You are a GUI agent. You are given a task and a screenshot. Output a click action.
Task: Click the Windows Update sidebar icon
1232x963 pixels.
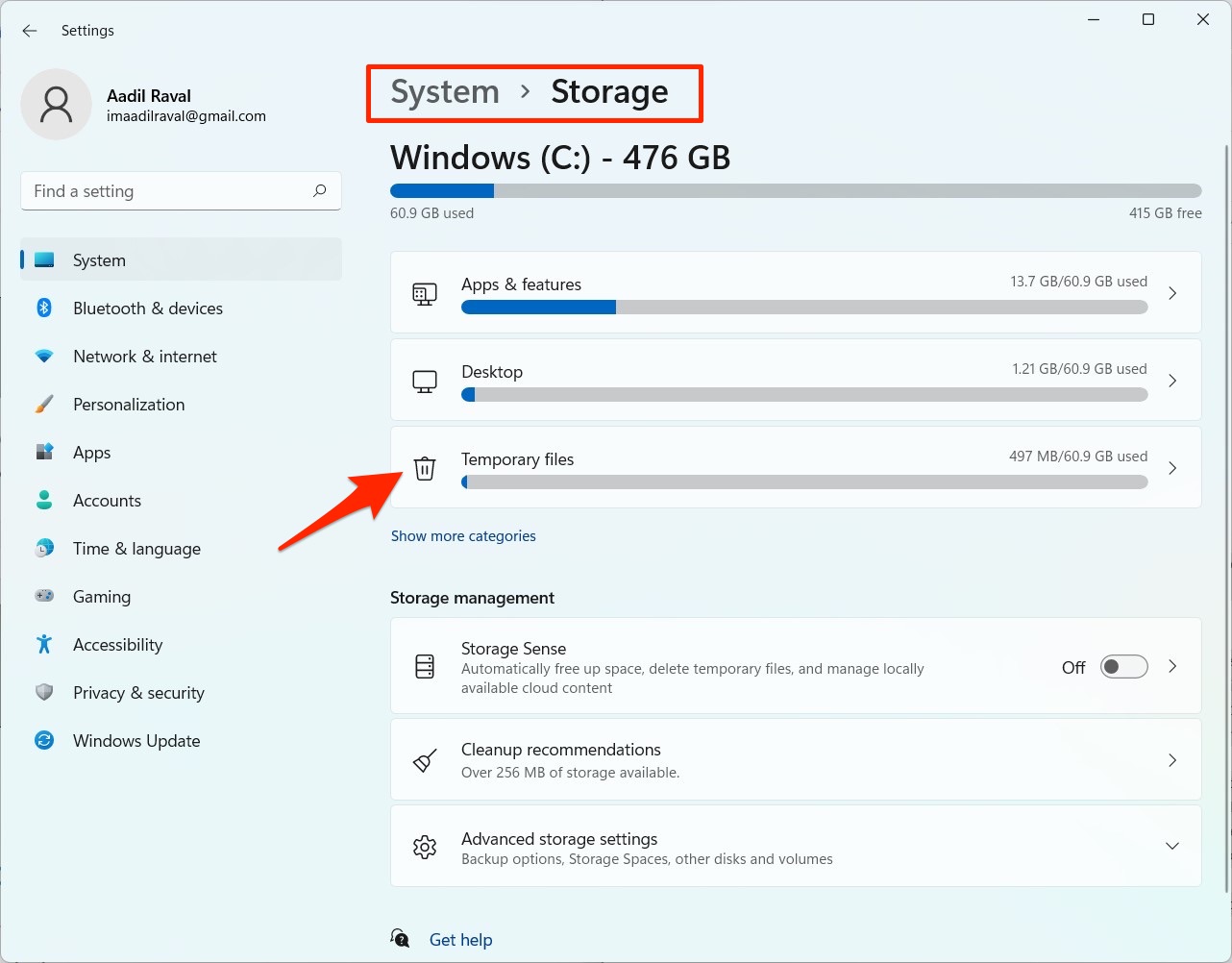click(x=44, y=740)
